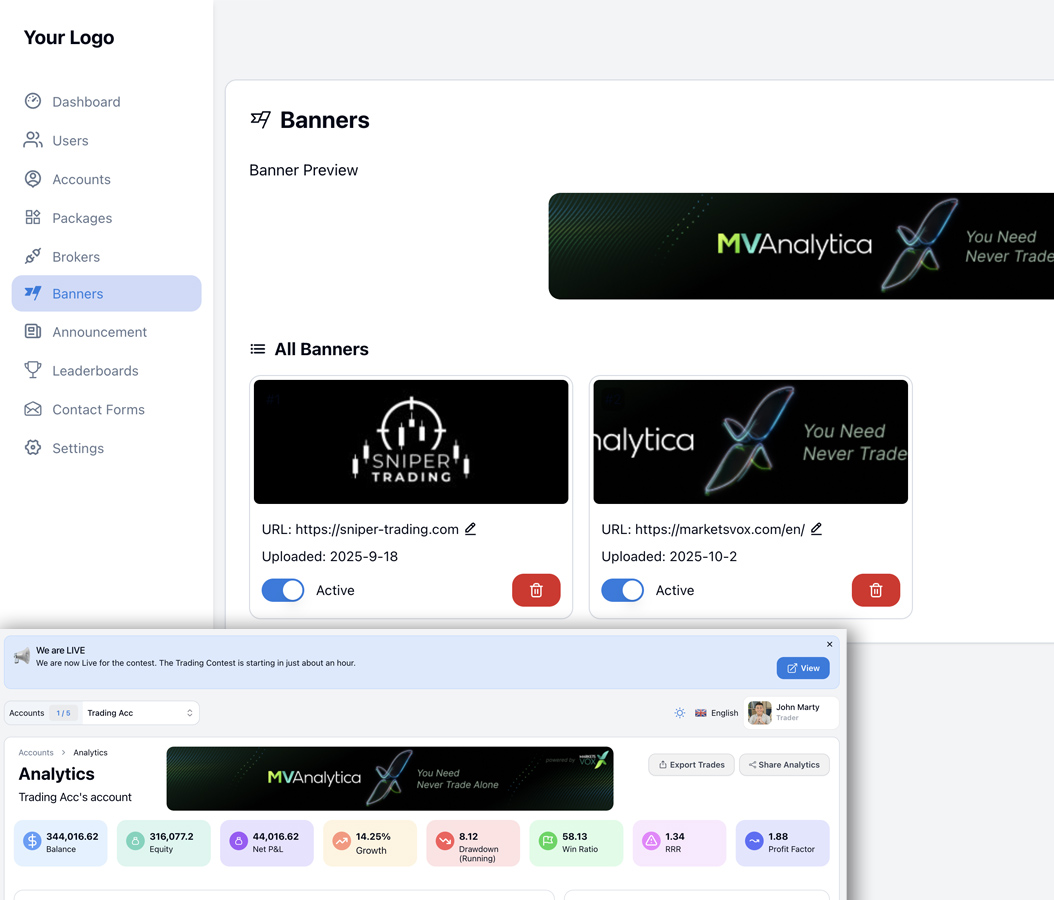The width and height of the screenshot is (1054, 900).
Task: Click the View button in announcement
Action: [803, 668]
